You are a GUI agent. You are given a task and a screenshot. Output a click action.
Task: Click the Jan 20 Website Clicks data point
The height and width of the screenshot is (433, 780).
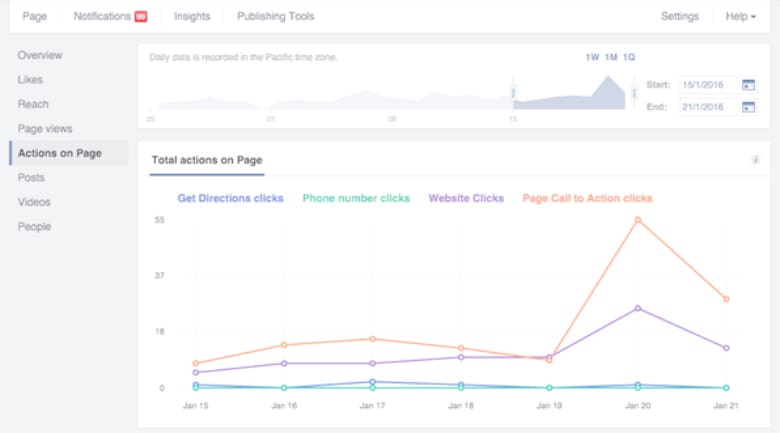[638, 308]
